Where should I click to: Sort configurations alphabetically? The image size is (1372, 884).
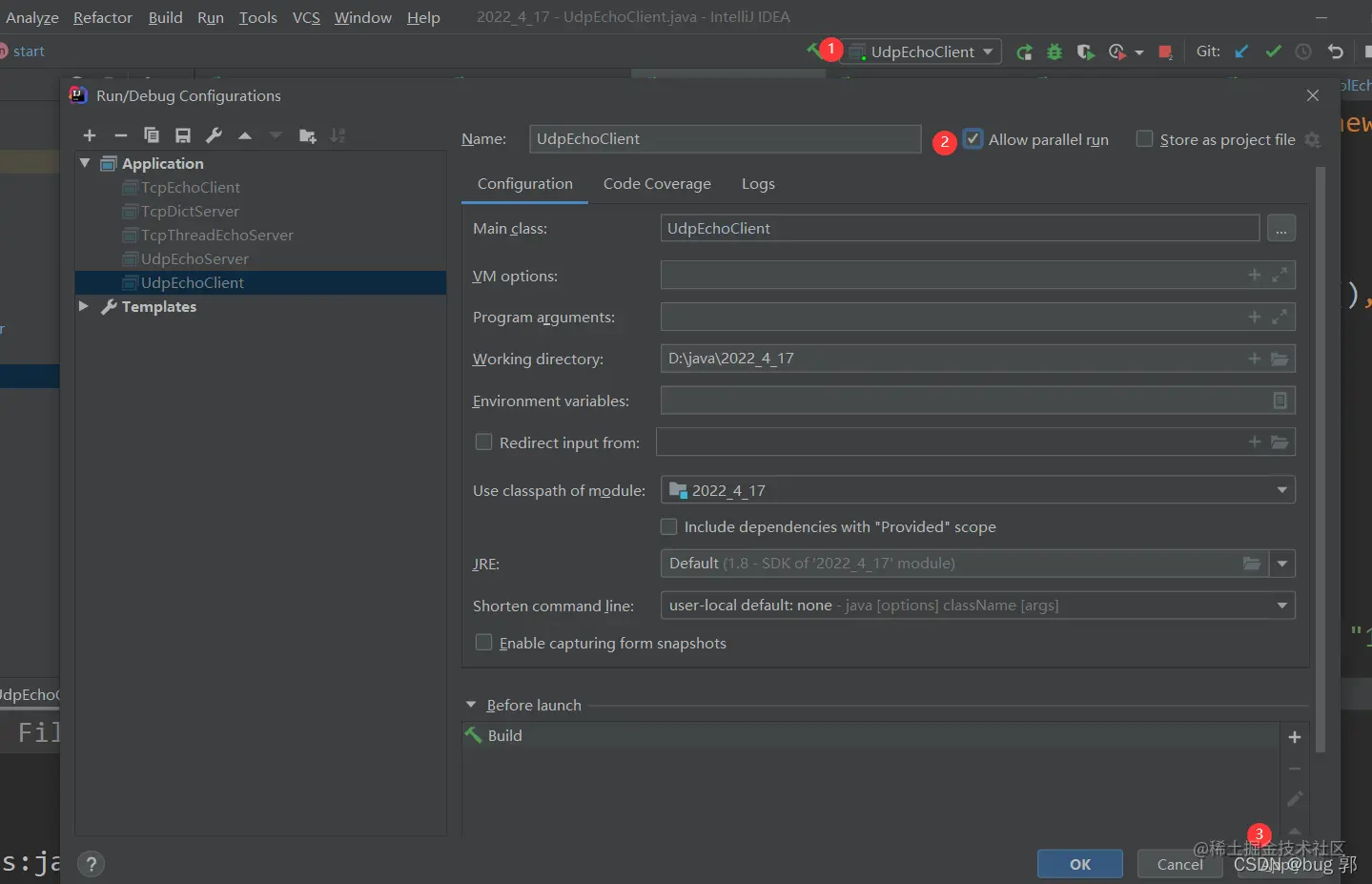338,135
